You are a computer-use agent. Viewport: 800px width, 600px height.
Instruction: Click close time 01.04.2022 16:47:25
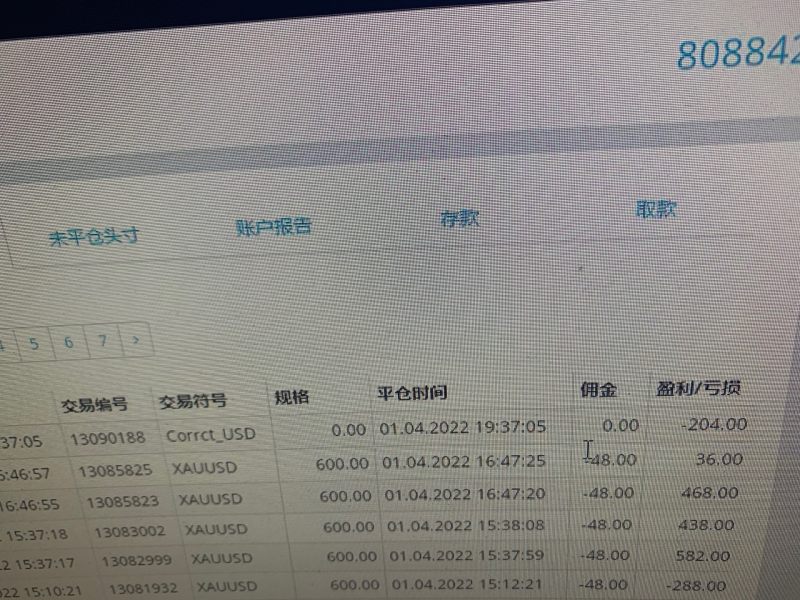(464, 462)
